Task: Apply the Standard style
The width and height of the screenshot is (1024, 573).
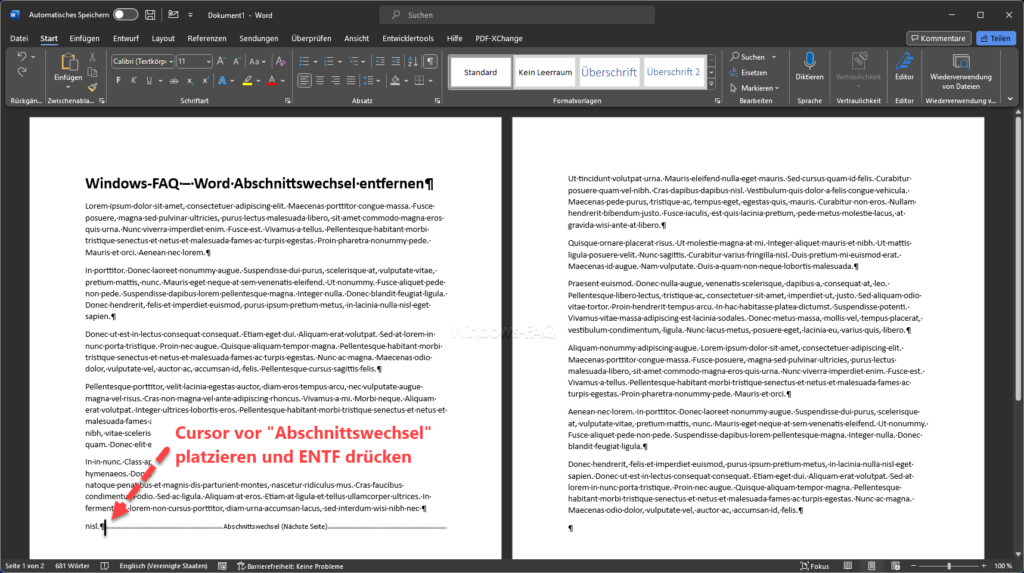Action: pyautogui.click(x=481, y=72)
